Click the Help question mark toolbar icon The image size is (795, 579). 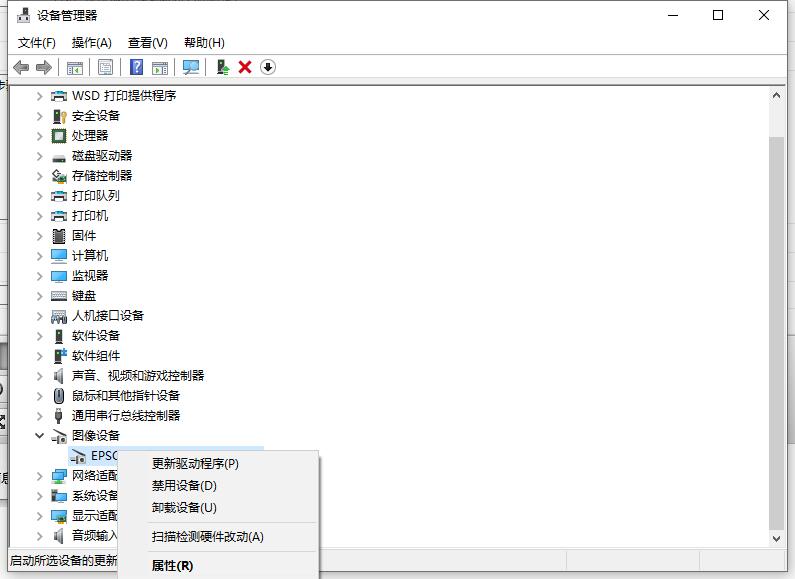[x=136, y=67]
